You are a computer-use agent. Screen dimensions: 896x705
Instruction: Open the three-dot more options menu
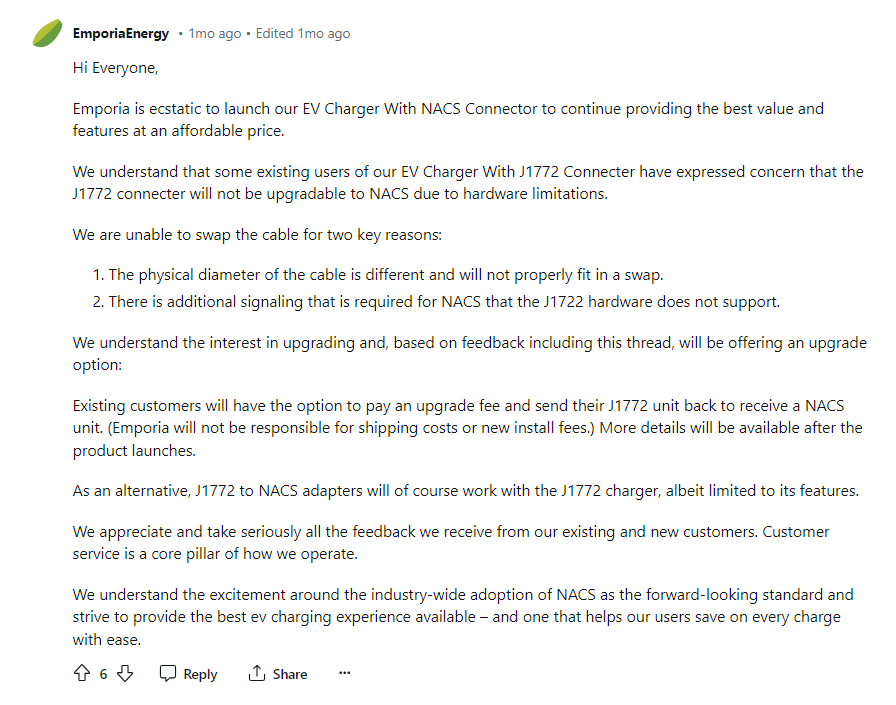tap(344, 673)
